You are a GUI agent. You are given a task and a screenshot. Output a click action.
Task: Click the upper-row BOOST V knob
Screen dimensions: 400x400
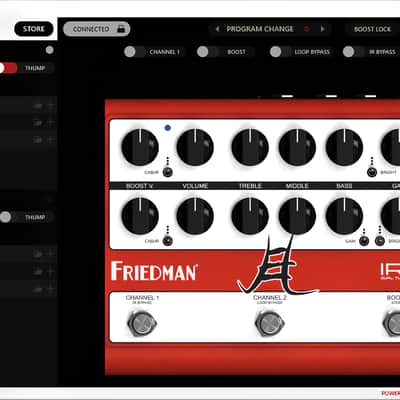(x=140, y=147)
